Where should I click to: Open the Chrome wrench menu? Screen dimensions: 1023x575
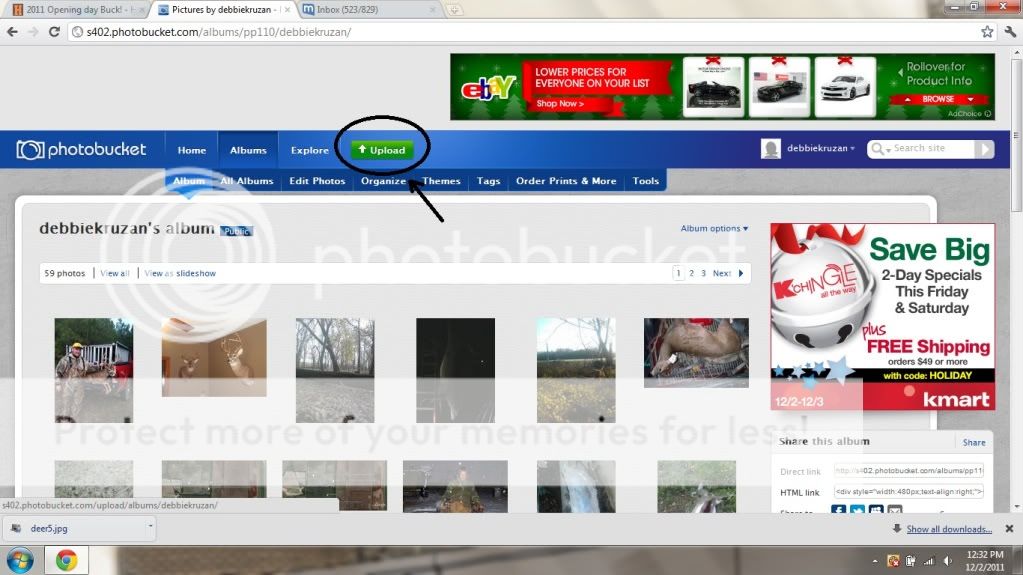(x=1008, y=32)
